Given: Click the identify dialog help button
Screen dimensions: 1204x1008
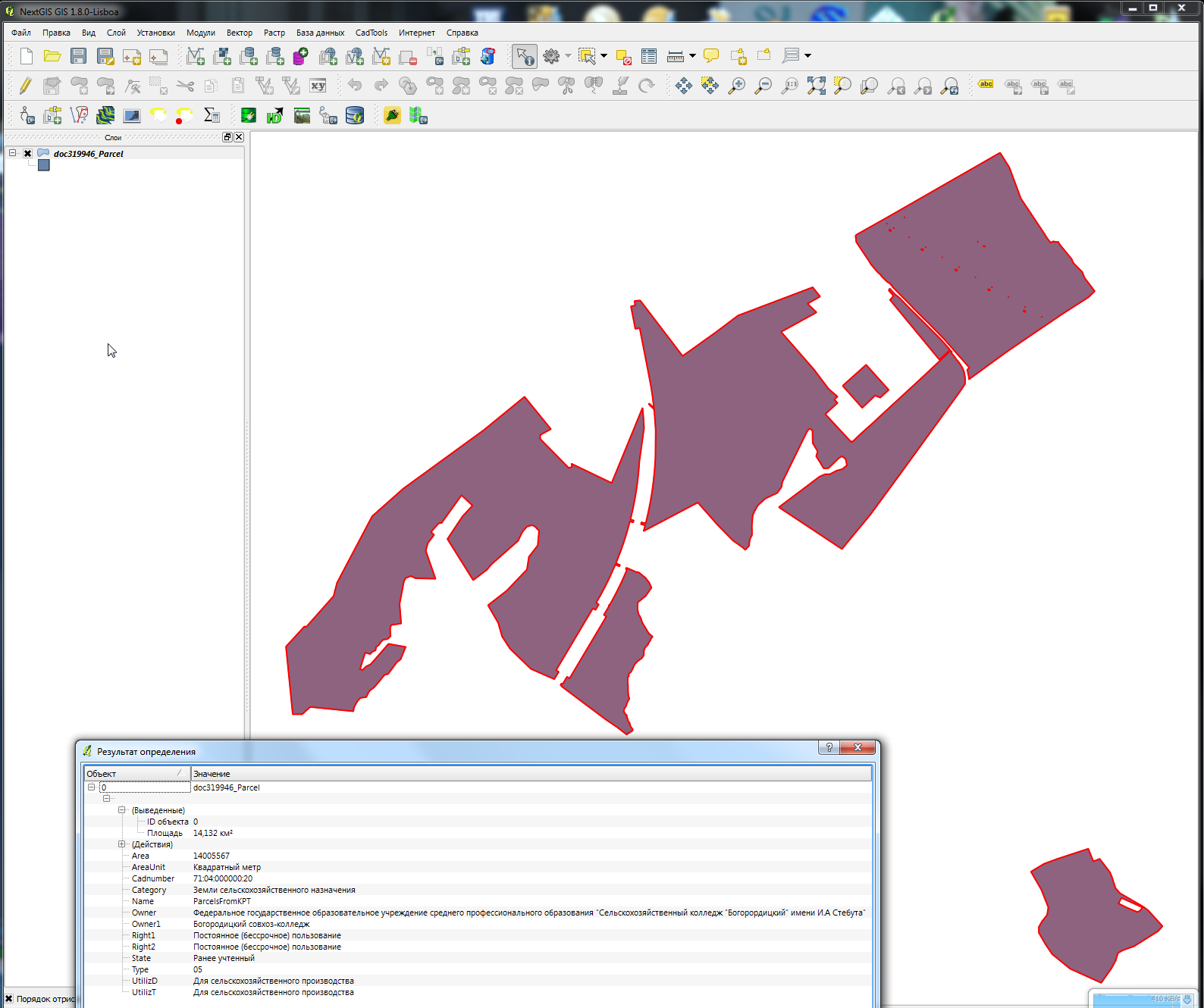Looking at the screenshot, I should pyautogui.click(x=829, y=747).
